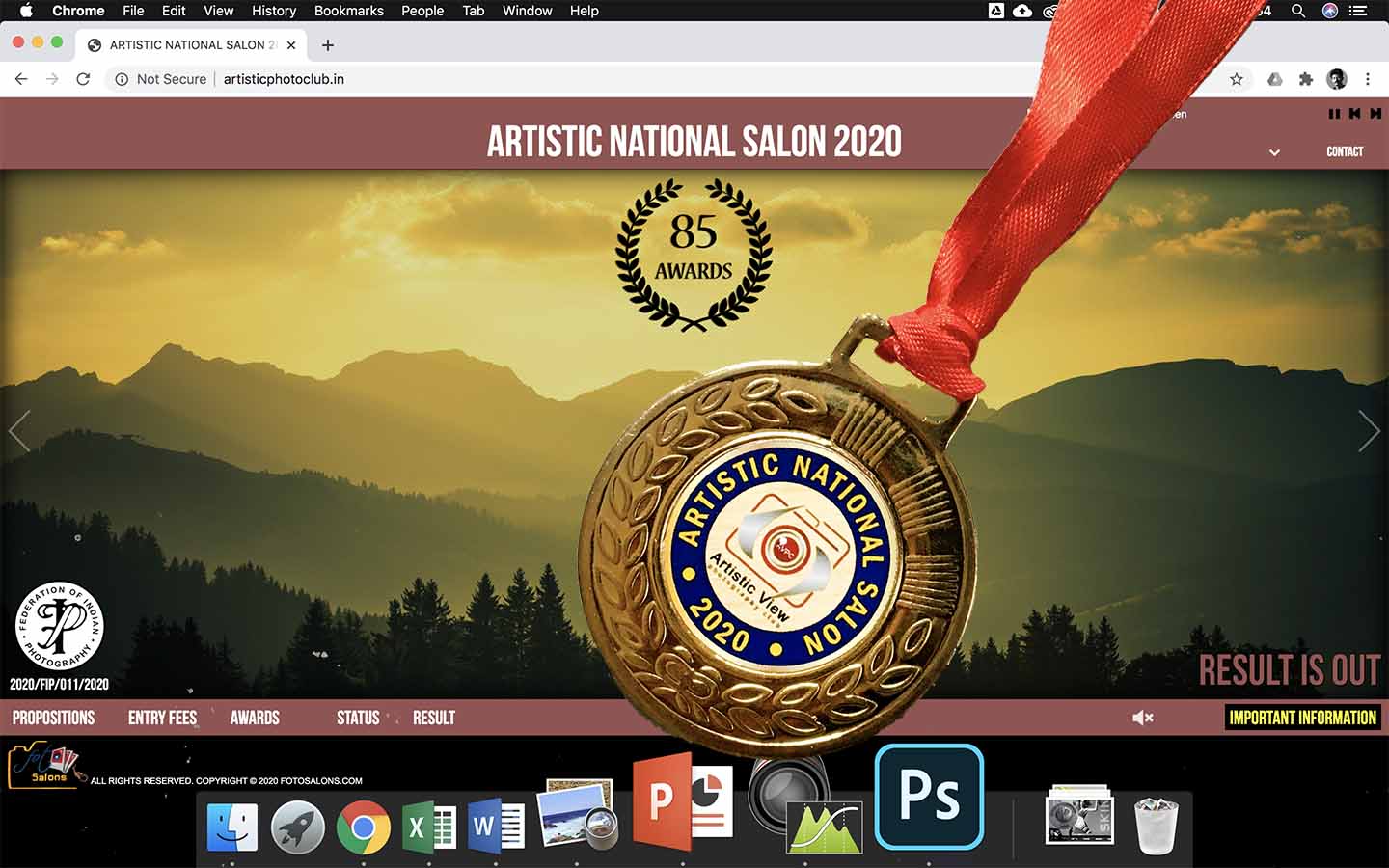Skip to next slide with skip-forward icon
The height and width of the screenshot is (868, 1389).
tap(1375, 113)
